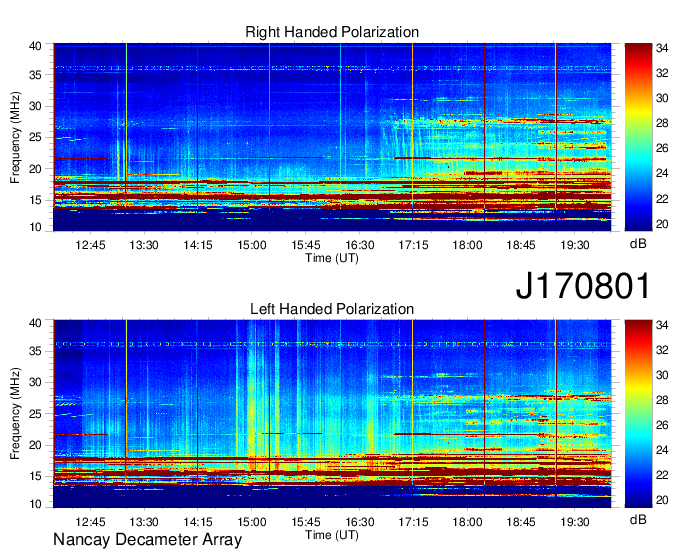Click the "Right Handed Polarization" plot title

(332, 32)
